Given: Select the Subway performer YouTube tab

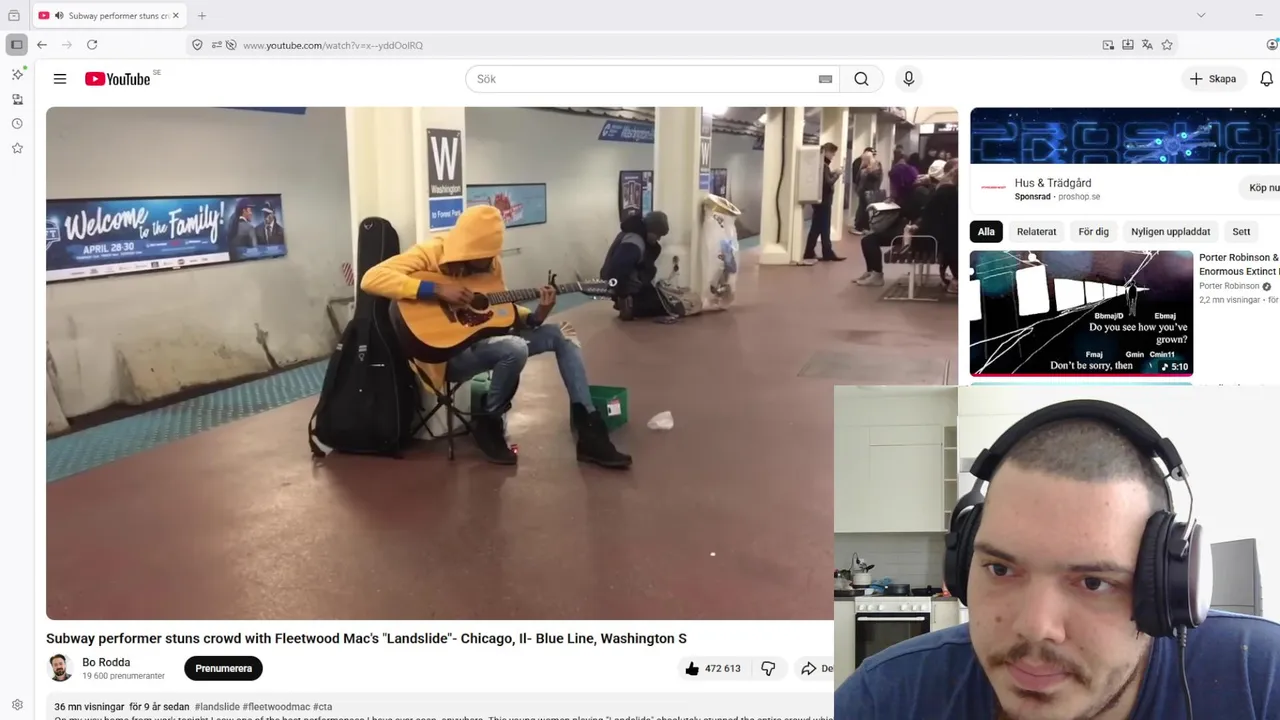Looking at the screenshot, I should pos(109,16).
